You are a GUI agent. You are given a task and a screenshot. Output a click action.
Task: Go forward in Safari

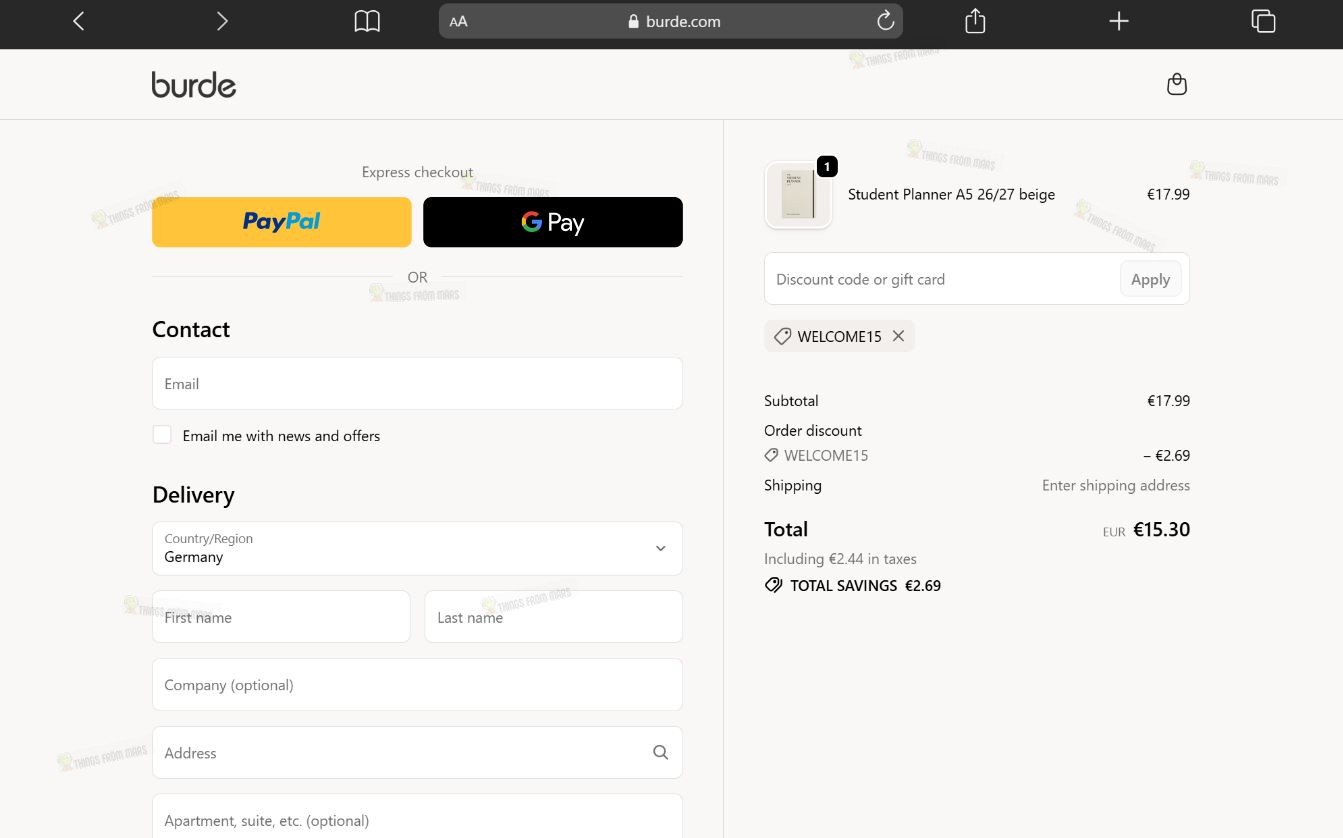pyautogui.click(x=222, y=21)
